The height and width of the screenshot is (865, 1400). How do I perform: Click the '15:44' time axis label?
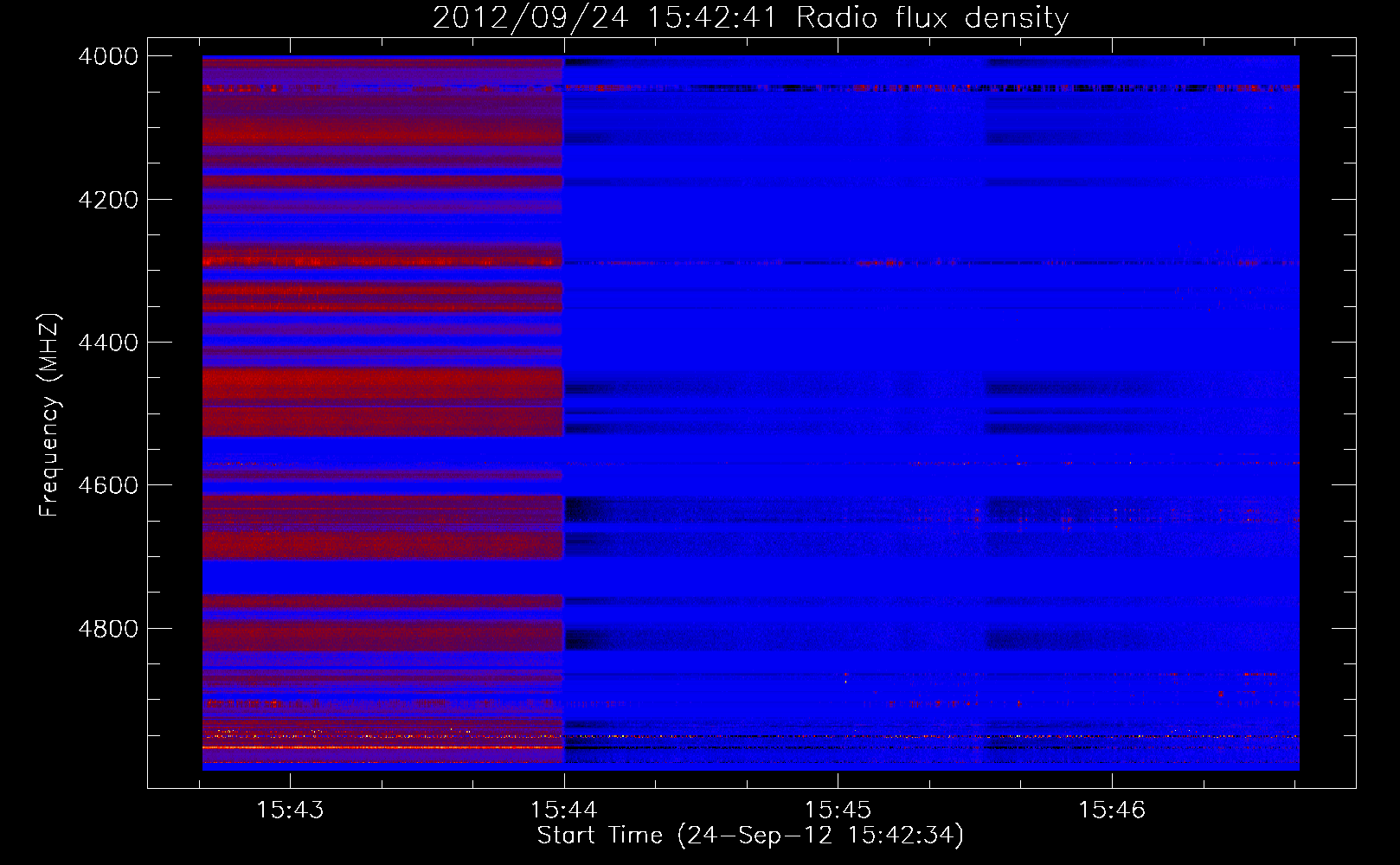tap(564, 810)
